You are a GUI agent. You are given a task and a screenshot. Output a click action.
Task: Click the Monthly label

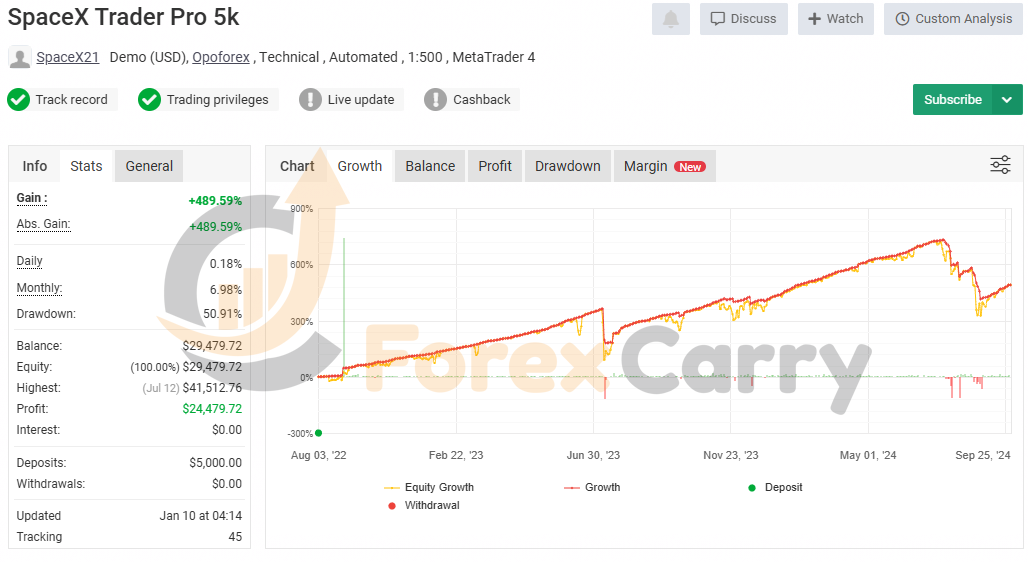(x=39, y=288)
